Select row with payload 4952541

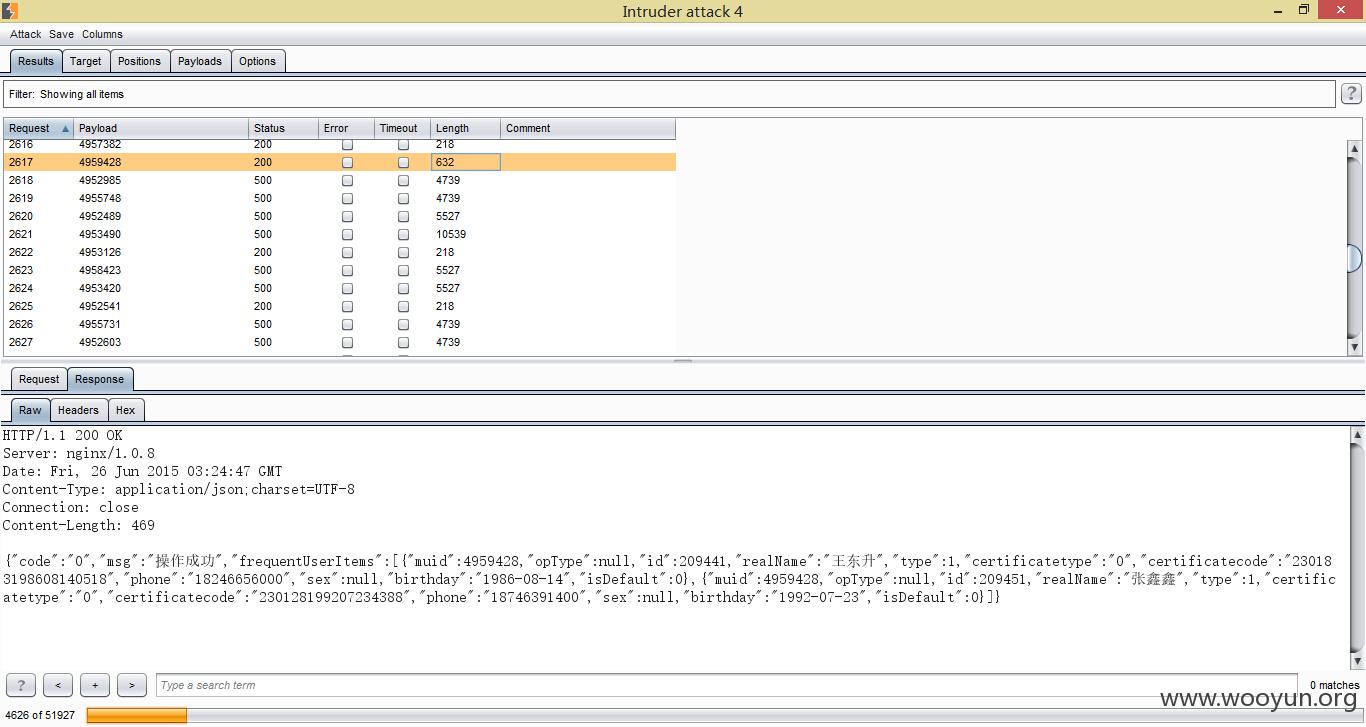[x=339, y=306]
